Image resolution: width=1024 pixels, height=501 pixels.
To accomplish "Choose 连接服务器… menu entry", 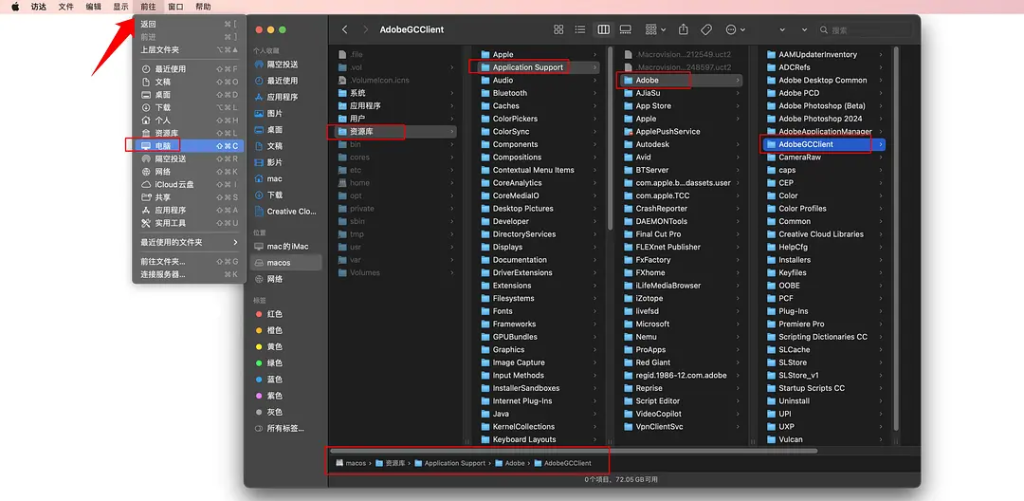I will point(189,274).
